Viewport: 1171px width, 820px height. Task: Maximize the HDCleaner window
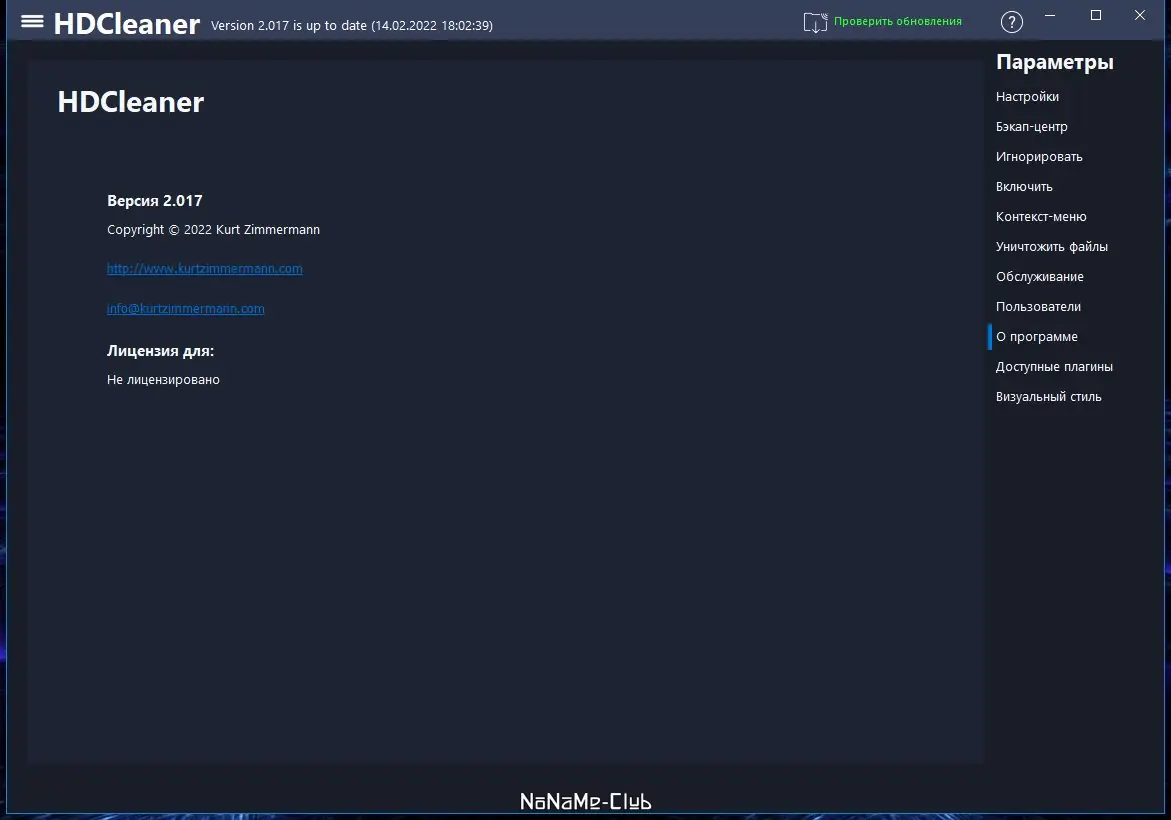tap(1096, 16)
